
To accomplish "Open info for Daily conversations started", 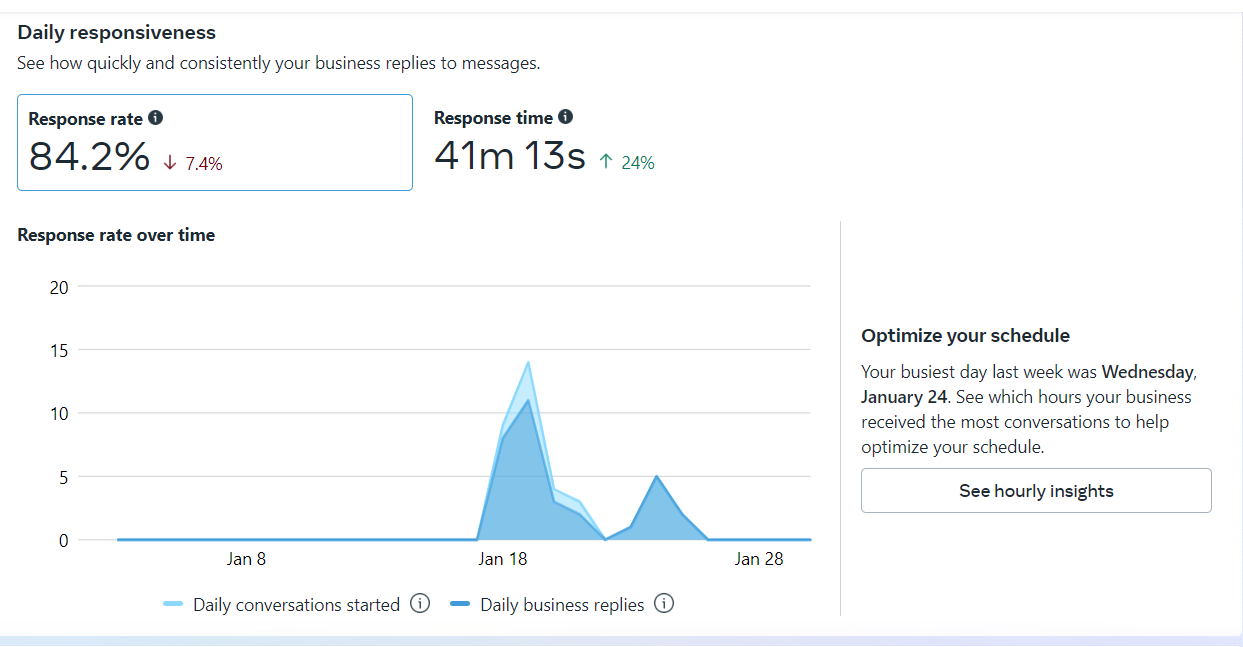I will pyautogui.click(x=420, y=604).
